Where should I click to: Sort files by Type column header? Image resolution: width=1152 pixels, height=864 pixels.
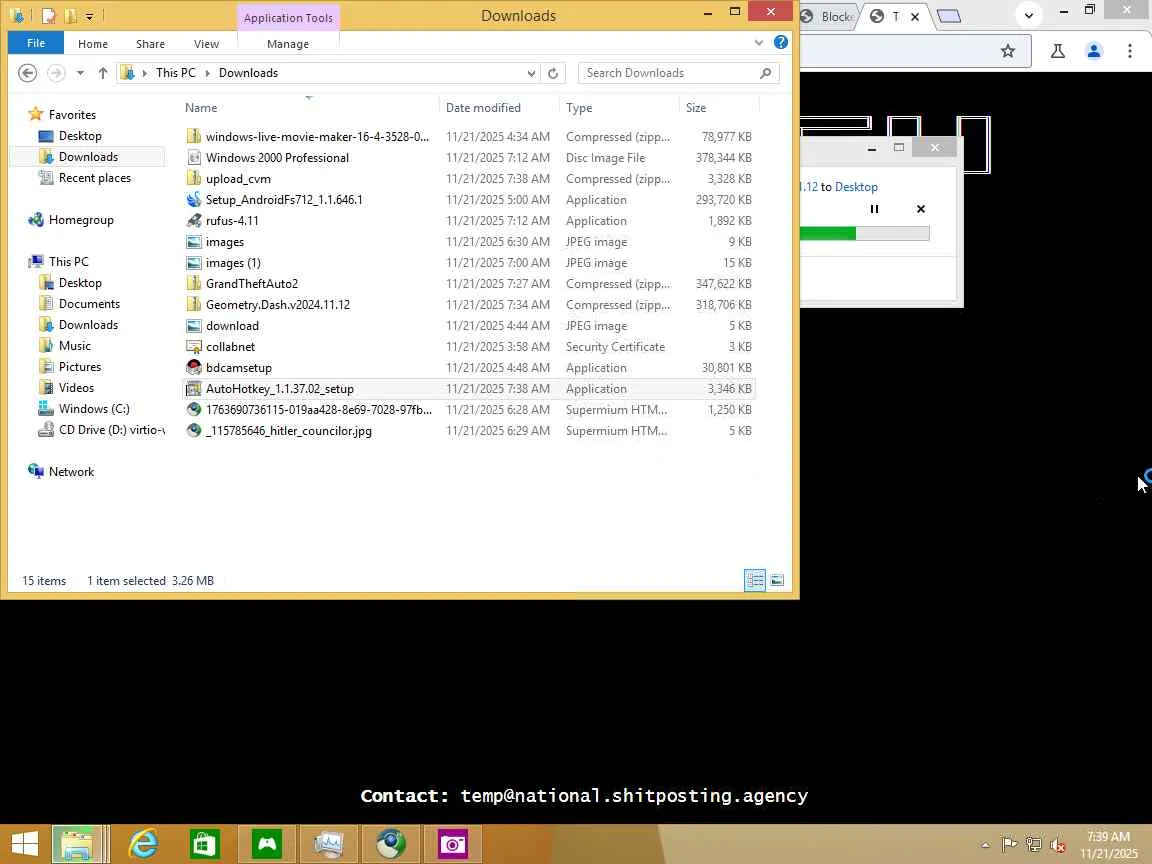coord(579,108)
